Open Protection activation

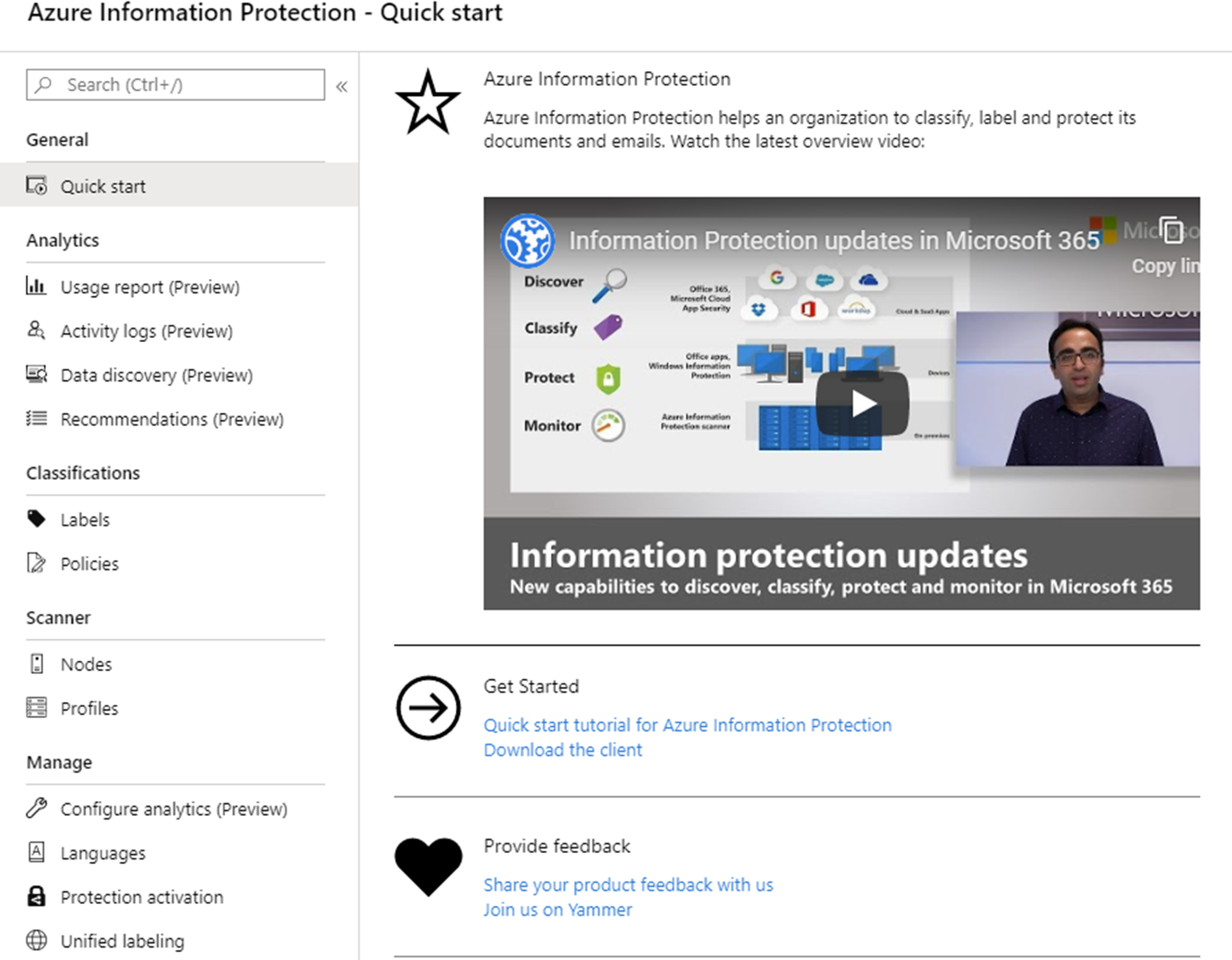[x=142, y=897]
